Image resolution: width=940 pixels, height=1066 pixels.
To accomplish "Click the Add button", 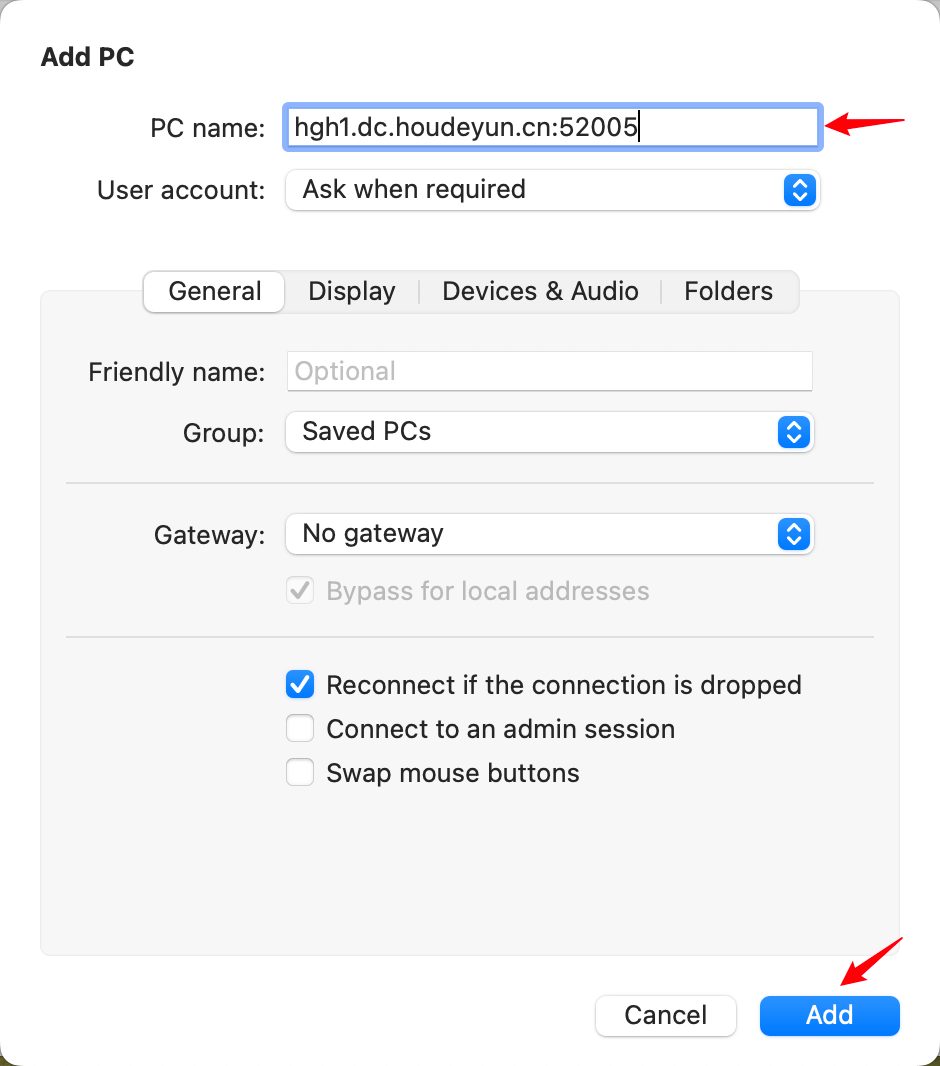I will click(x=830, y=1015).
